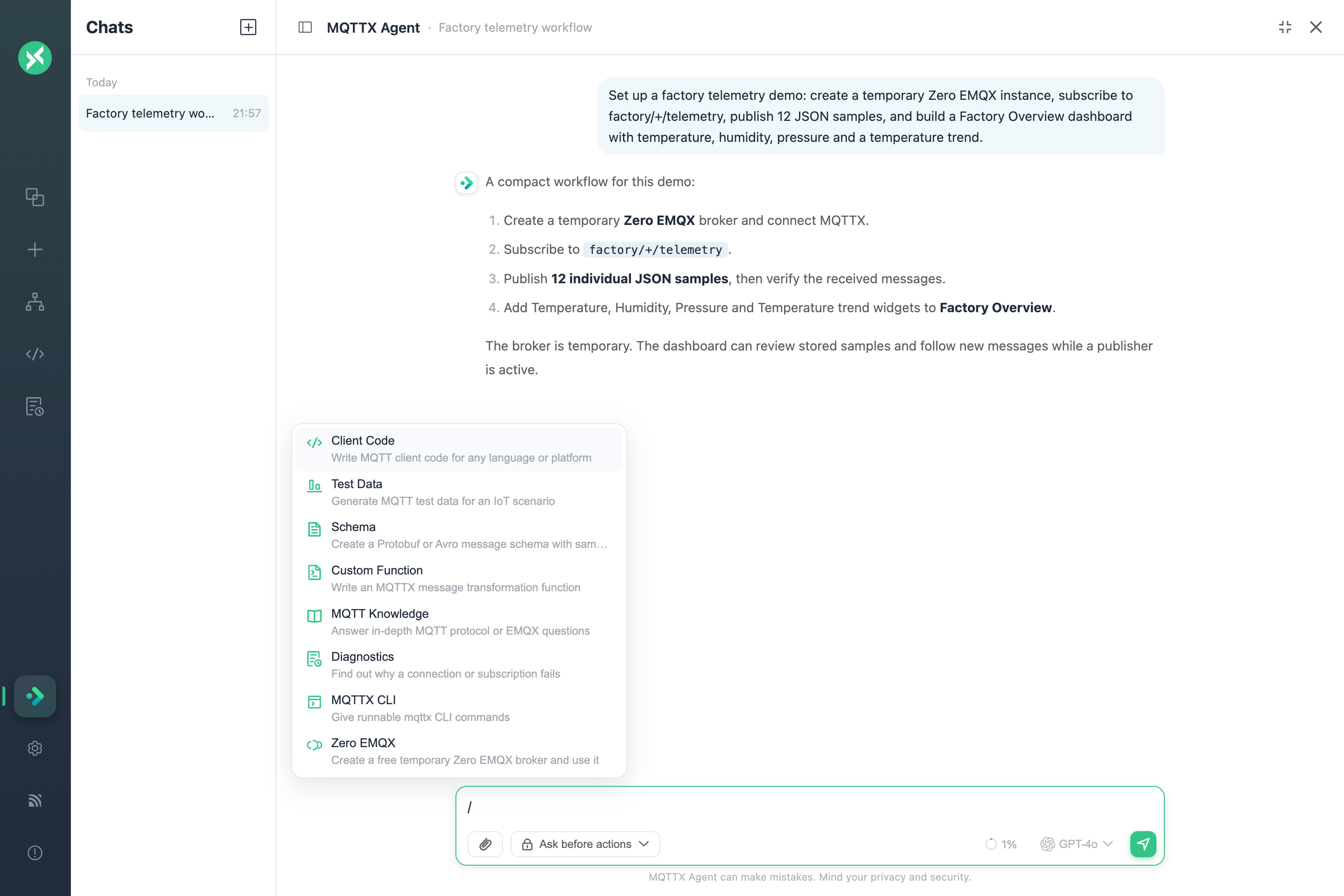Open the Log viewer sidebar icon
1344x896 pixels.
(35, 406)
